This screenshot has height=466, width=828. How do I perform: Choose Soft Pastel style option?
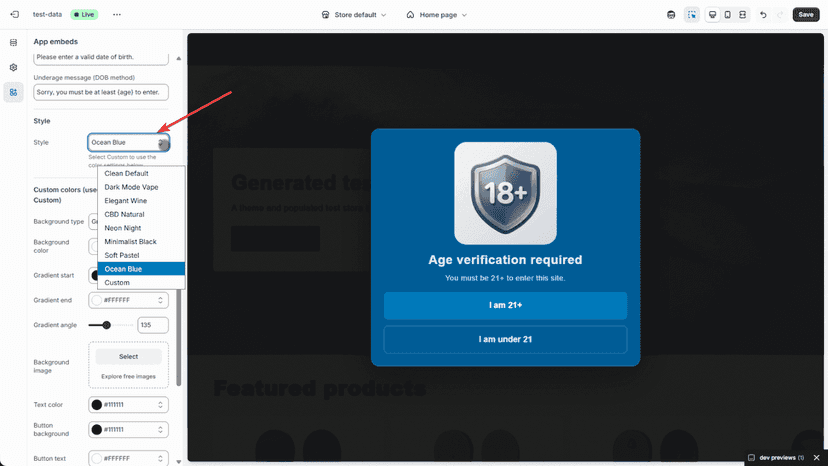pos(141,255)
